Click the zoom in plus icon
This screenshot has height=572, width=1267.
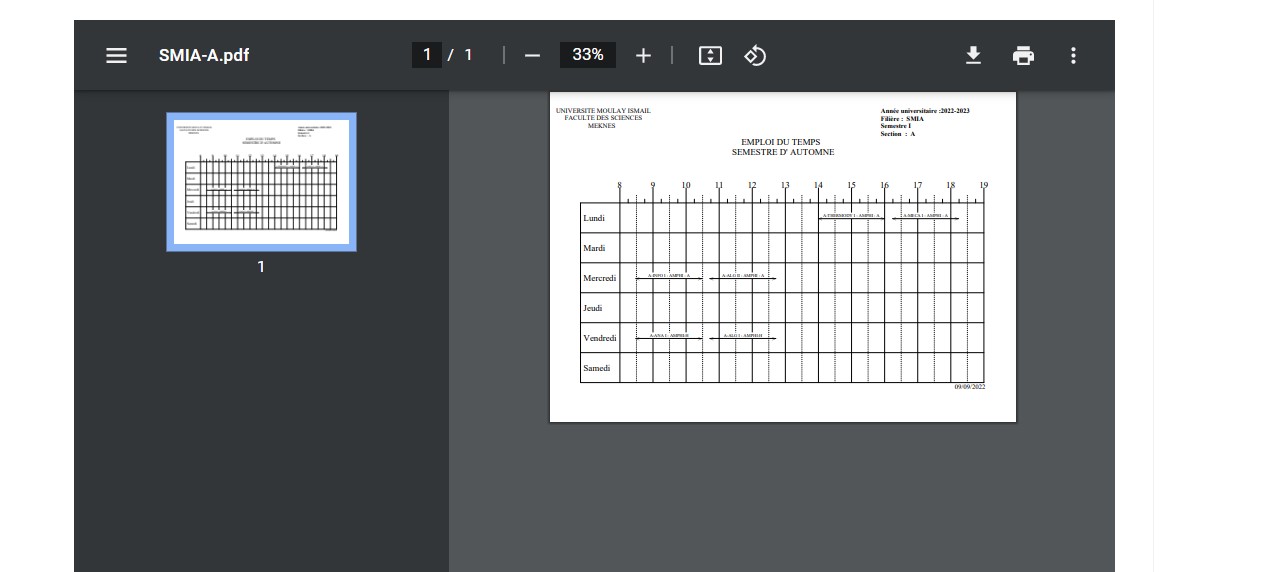click(x=643, y=56)
